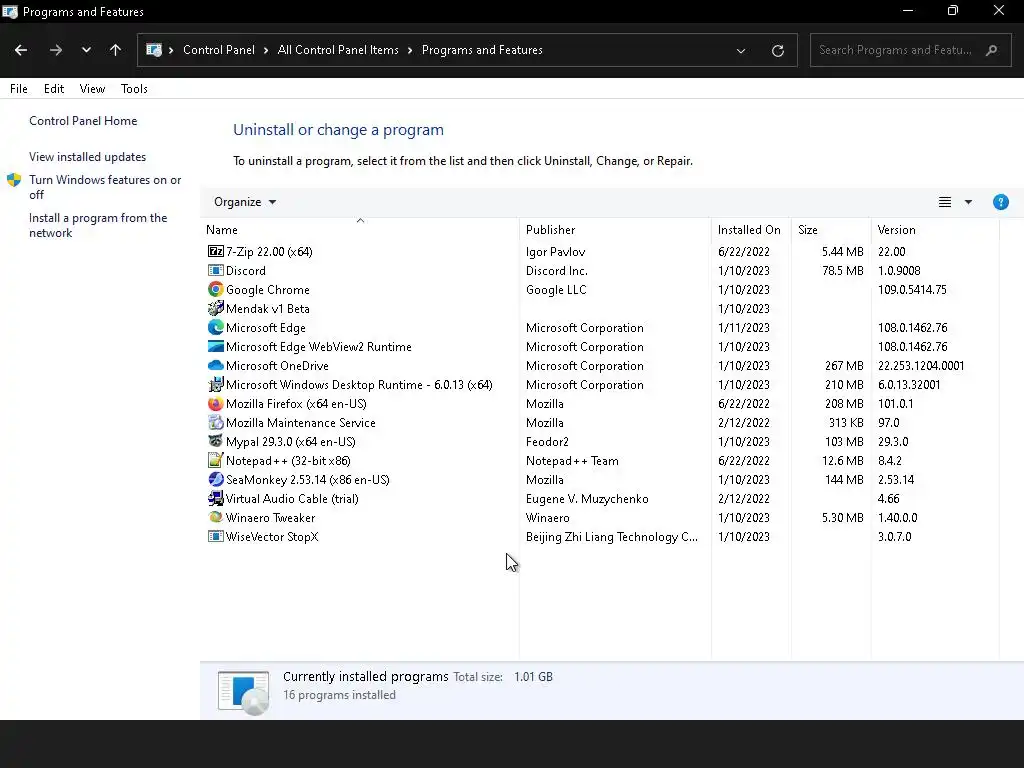Image resolution: width=1024 pixels, height=768 pixels.
Task: Select the Virtual Audio Cable (trial) entry
Action: pos(292,498)
